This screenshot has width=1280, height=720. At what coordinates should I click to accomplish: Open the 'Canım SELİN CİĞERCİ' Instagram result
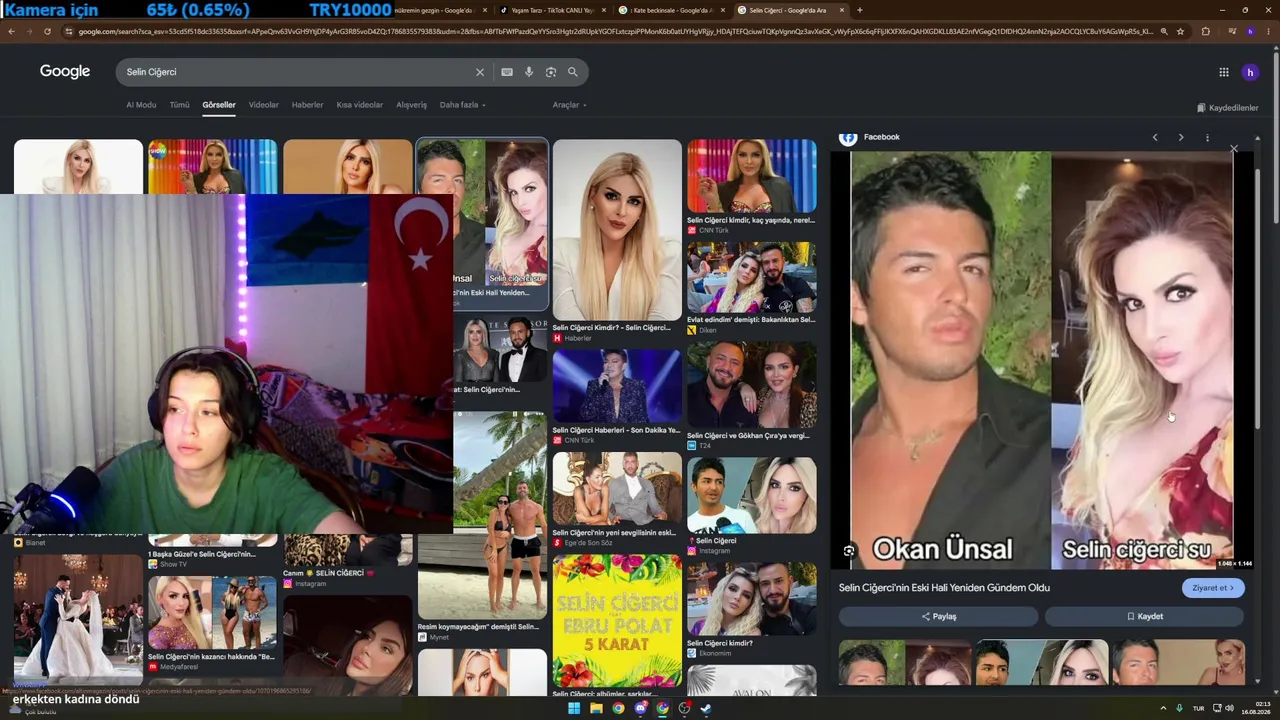[x=347, y=562]
